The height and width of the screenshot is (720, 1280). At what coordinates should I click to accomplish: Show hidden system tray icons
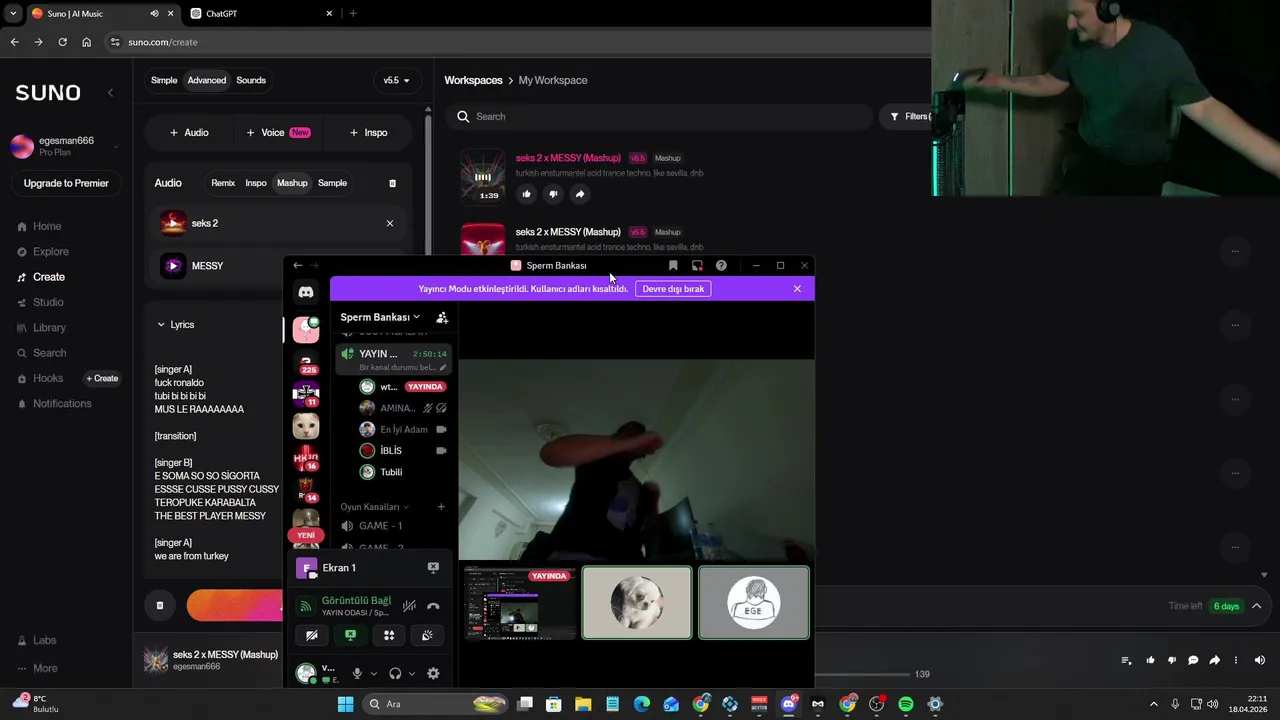[x=1154, y=704]
